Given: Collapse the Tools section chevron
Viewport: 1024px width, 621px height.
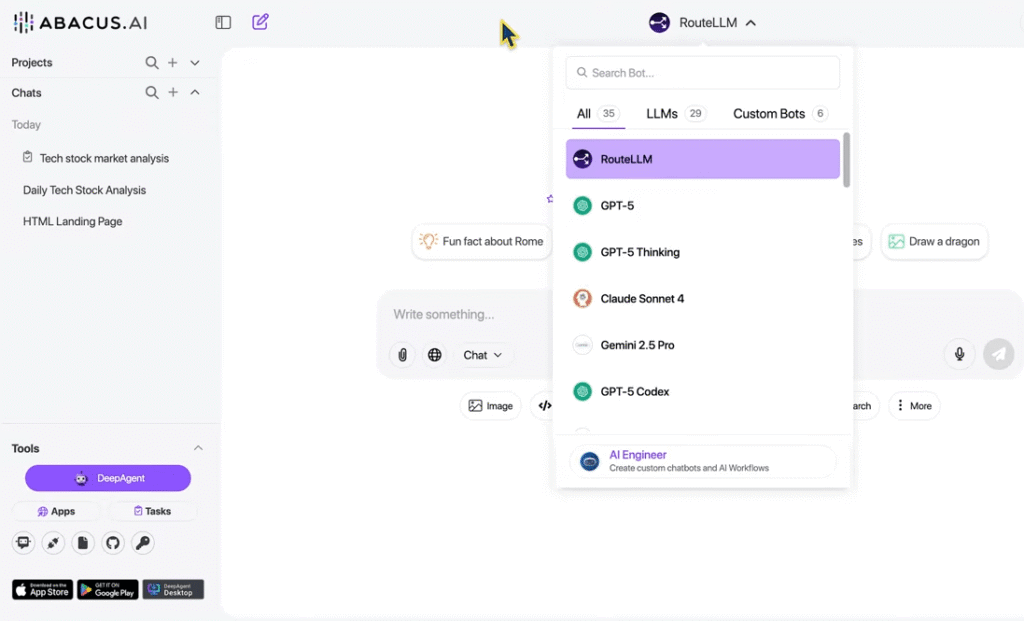Looking at the screenshot, I should point(199,448).
